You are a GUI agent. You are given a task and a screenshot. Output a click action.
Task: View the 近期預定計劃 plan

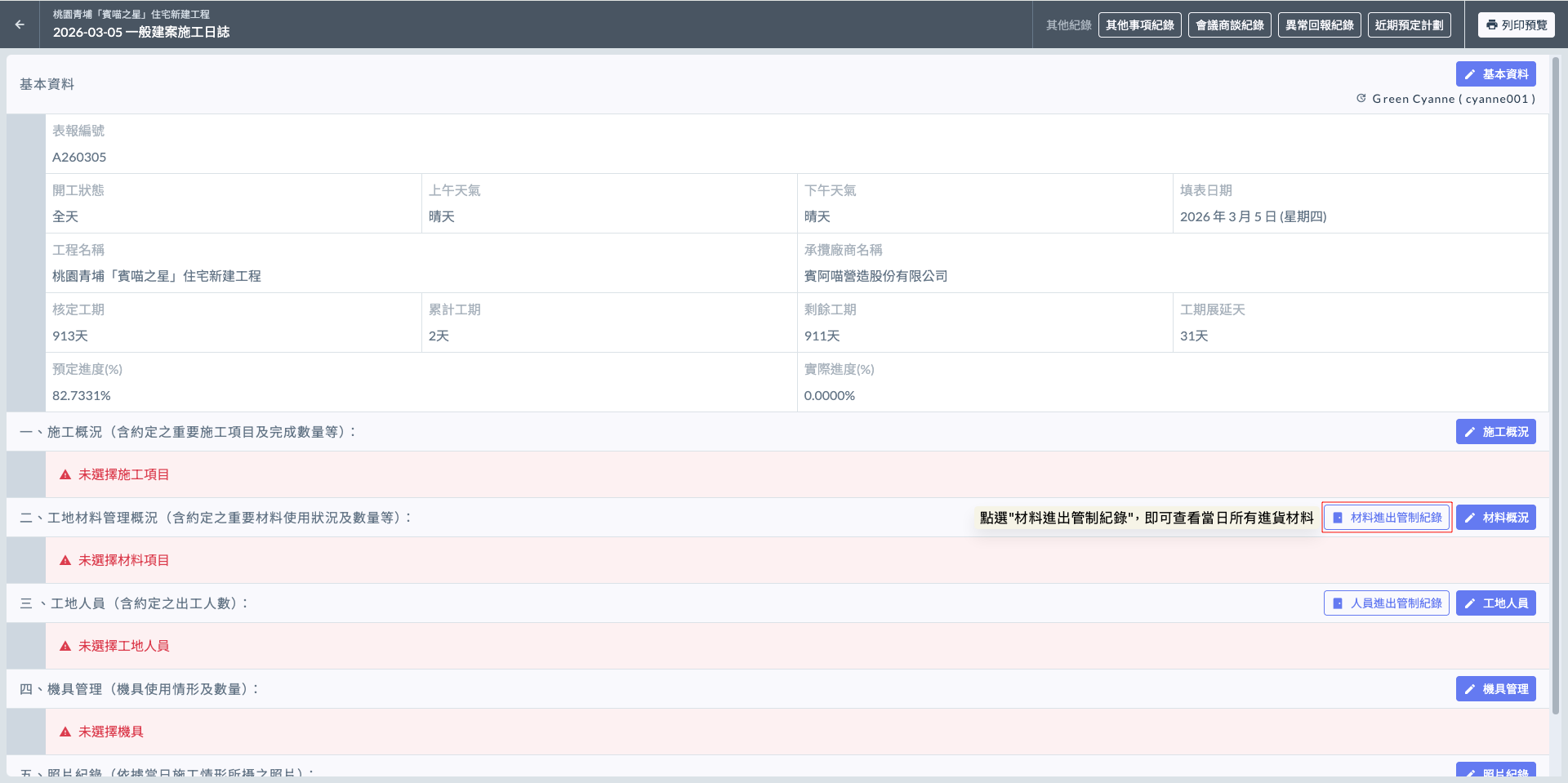coord(1409,25)
